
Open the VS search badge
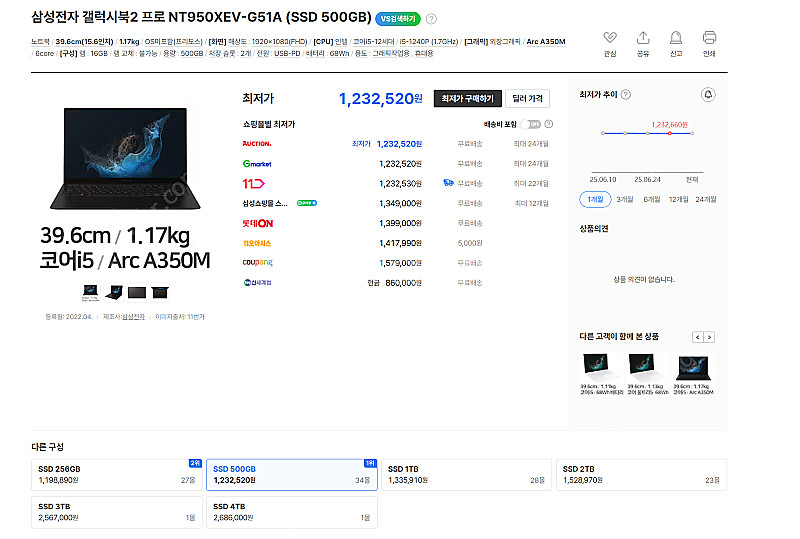[397, 19]
